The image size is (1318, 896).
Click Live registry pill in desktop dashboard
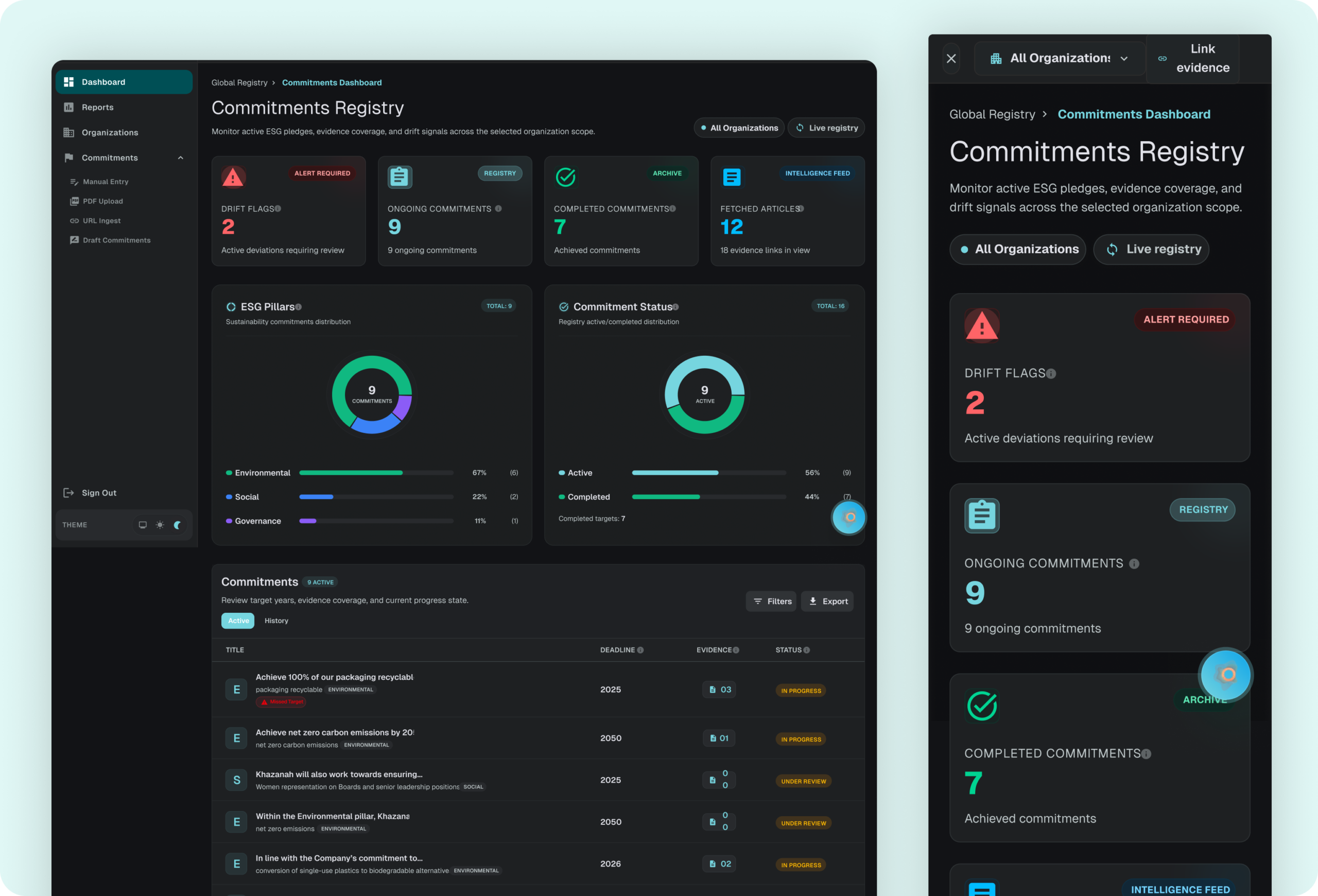point(826,128)
